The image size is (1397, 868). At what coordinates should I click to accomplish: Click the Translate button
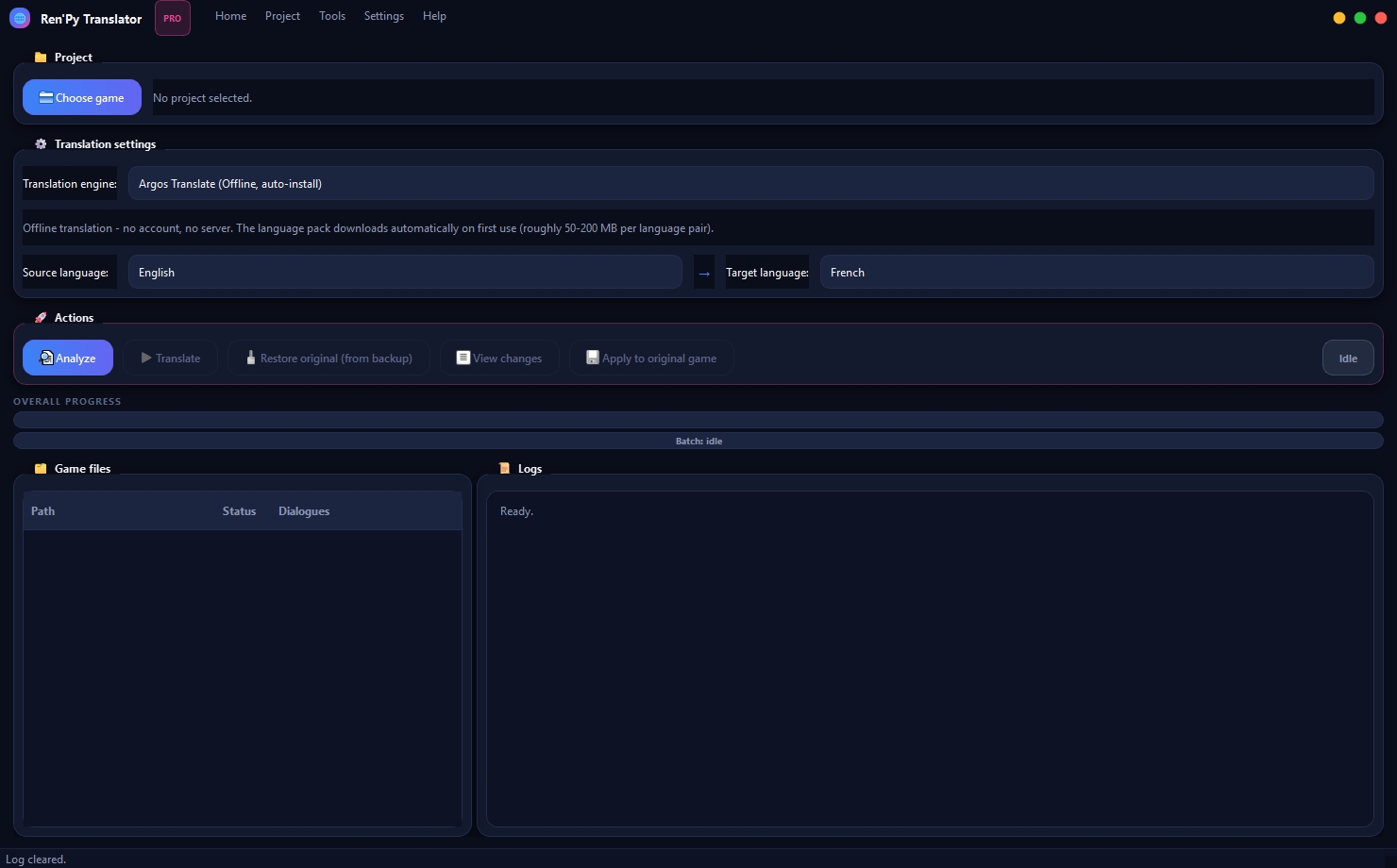tap(170, 358)
